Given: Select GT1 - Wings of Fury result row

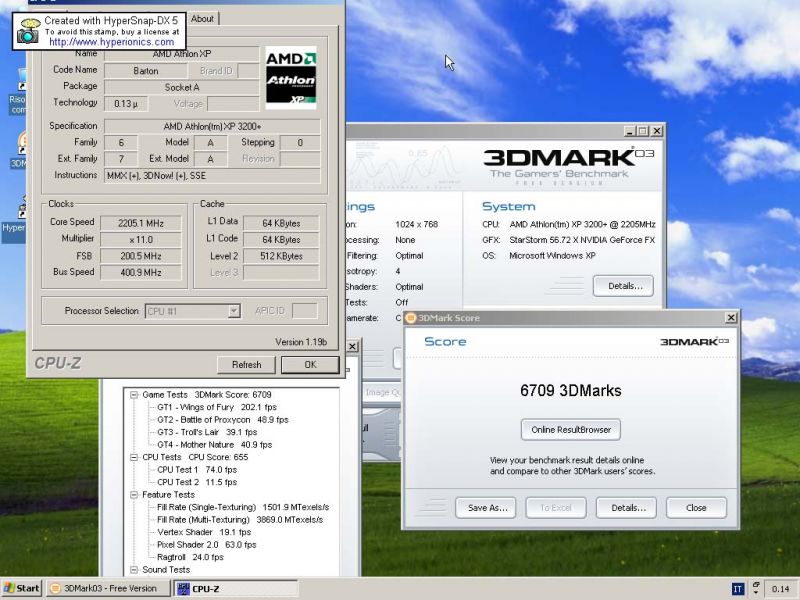Looking at the screenshot, I should 217,407.
